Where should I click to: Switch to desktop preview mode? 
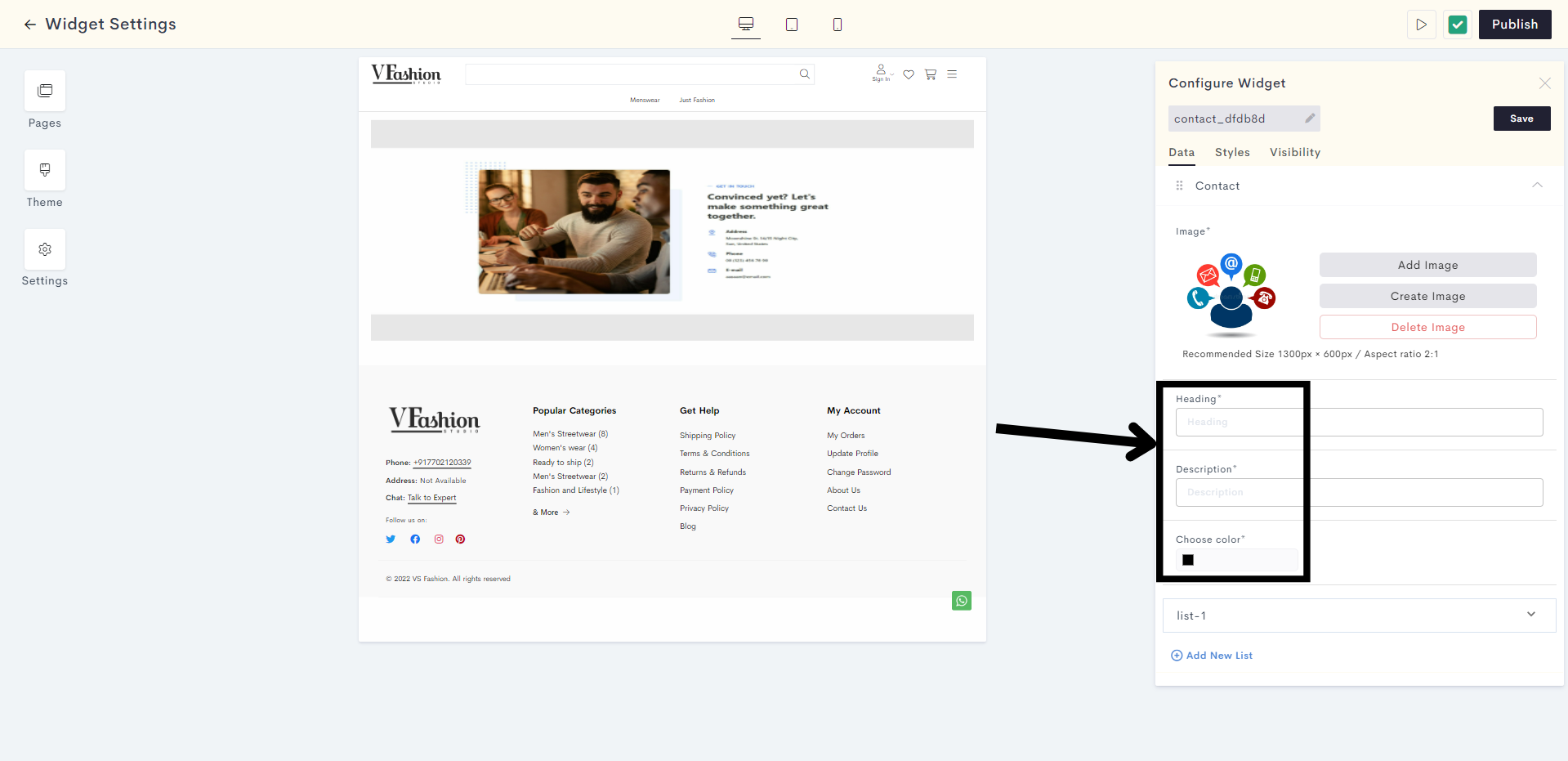746,25
